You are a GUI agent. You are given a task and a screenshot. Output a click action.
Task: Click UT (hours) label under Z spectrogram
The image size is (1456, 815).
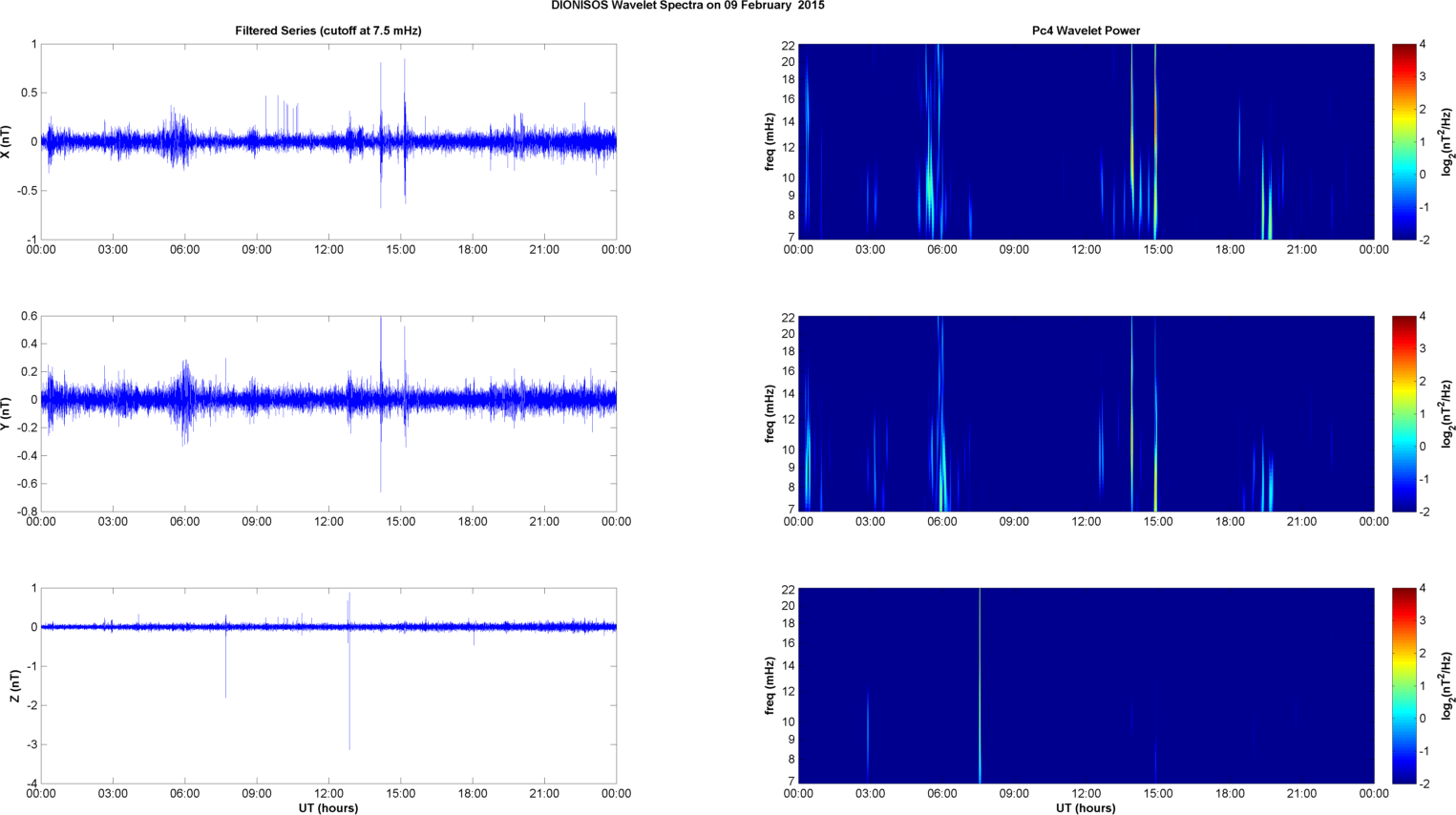point(1086,808)
